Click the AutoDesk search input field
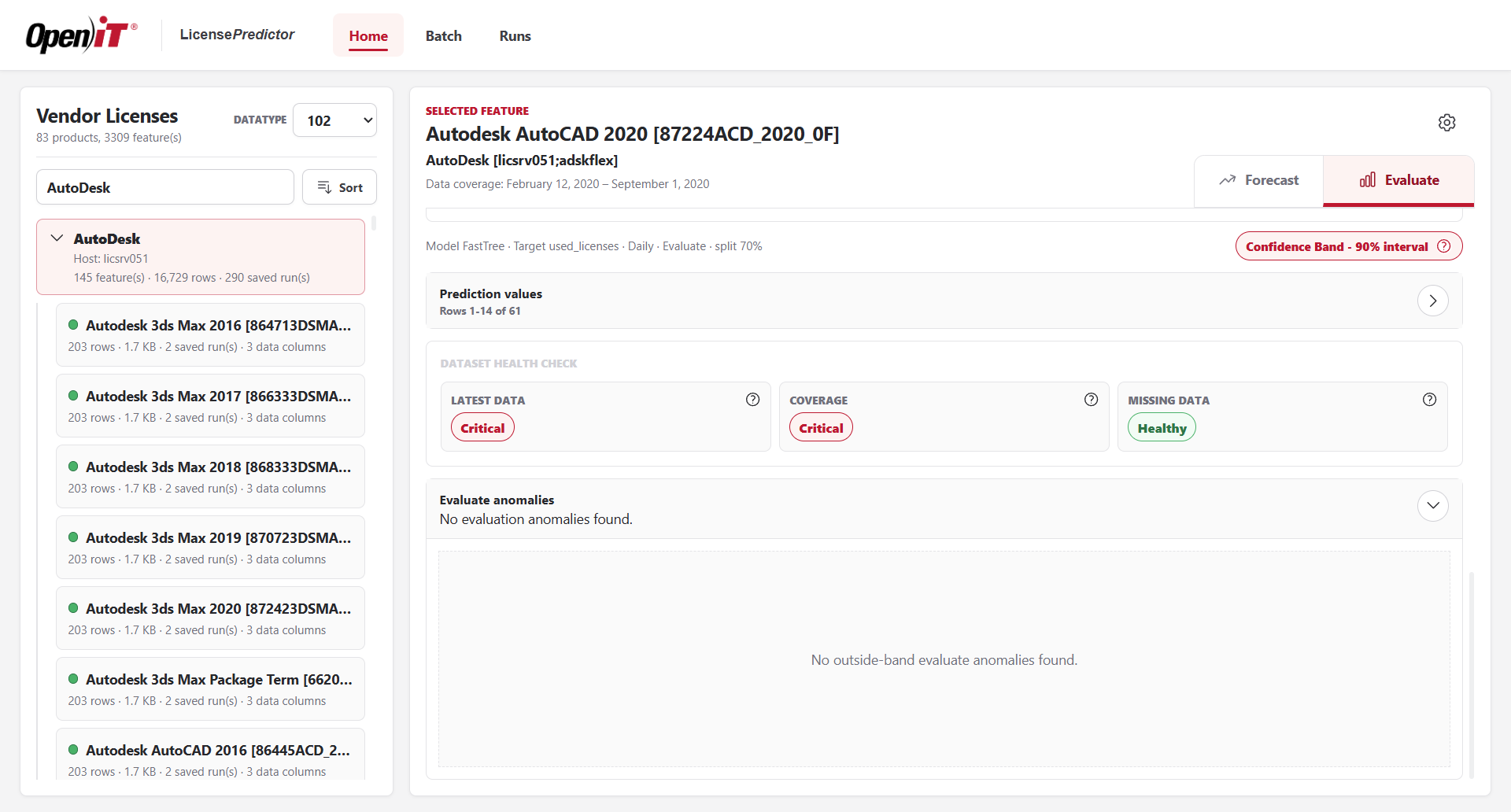Image resolution: width=1511 pixels, height=812 pixels. pos(165,187)
